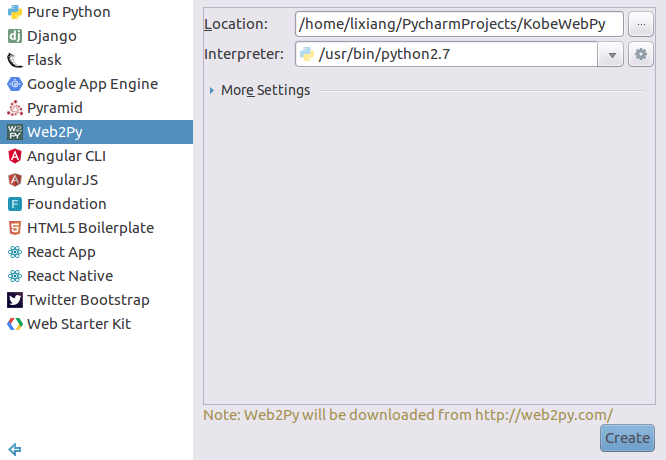
Task: Click the Flask horn icon
Action: (x=15, y=60)
